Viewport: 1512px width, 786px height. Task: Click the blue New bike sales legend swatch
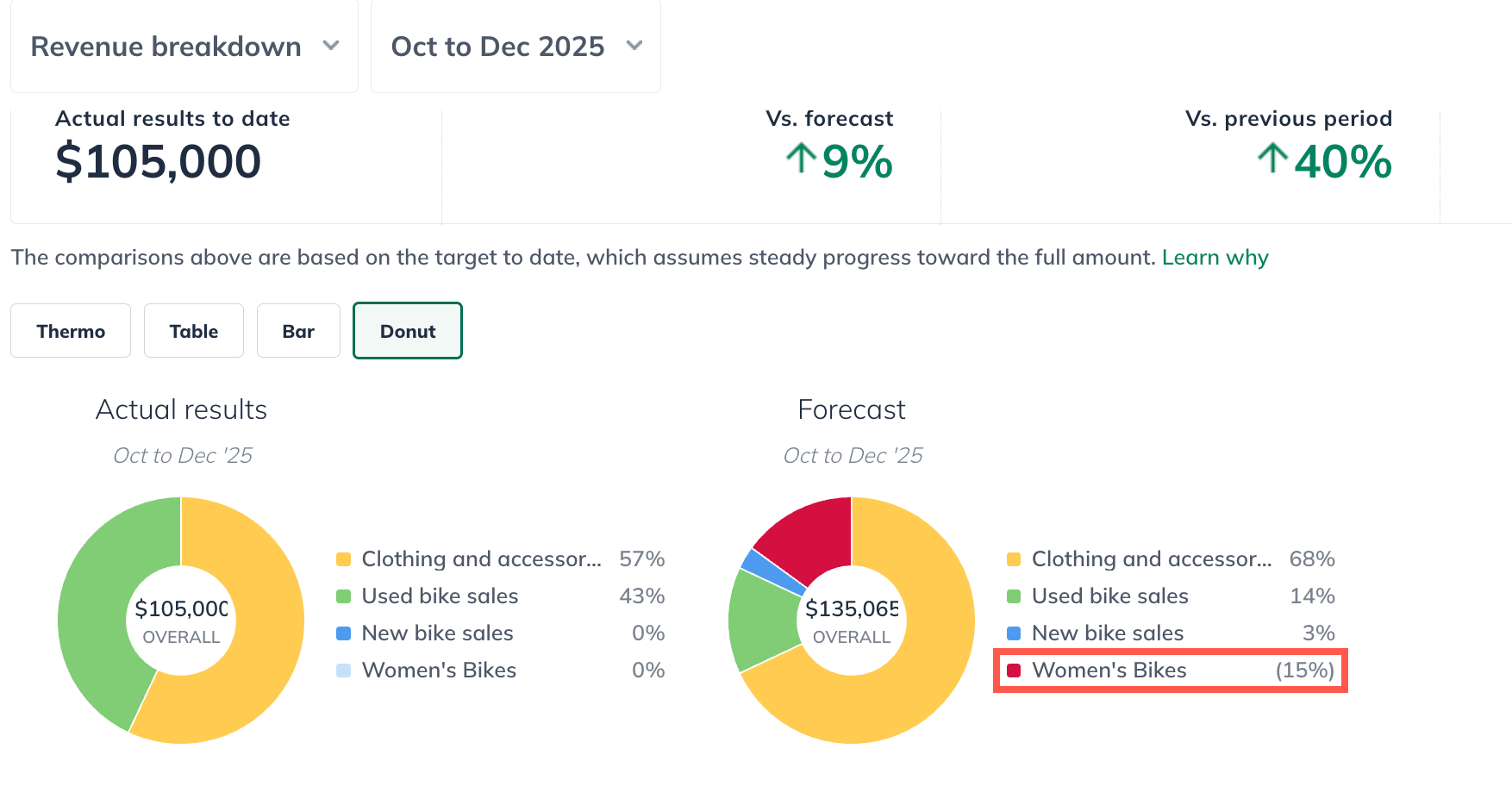coord(344,633)
